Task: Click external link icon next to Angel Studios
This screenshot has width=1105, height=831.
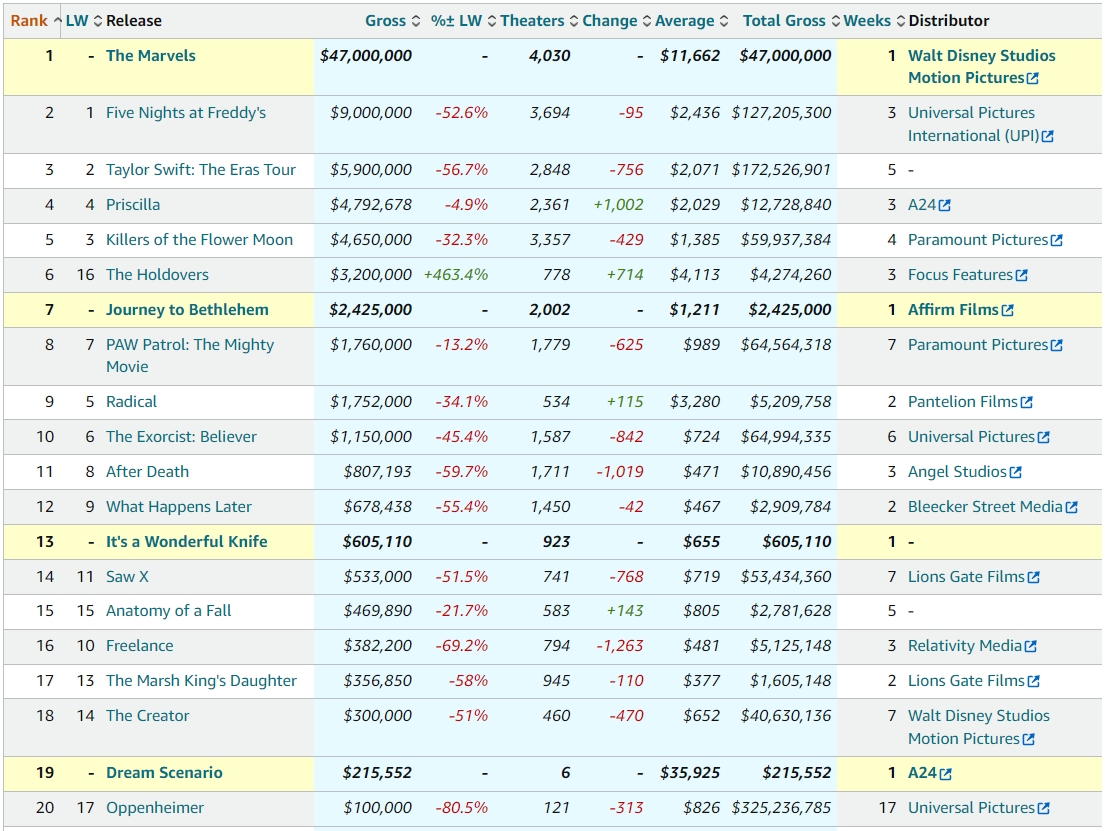Action: (1015, 472)
